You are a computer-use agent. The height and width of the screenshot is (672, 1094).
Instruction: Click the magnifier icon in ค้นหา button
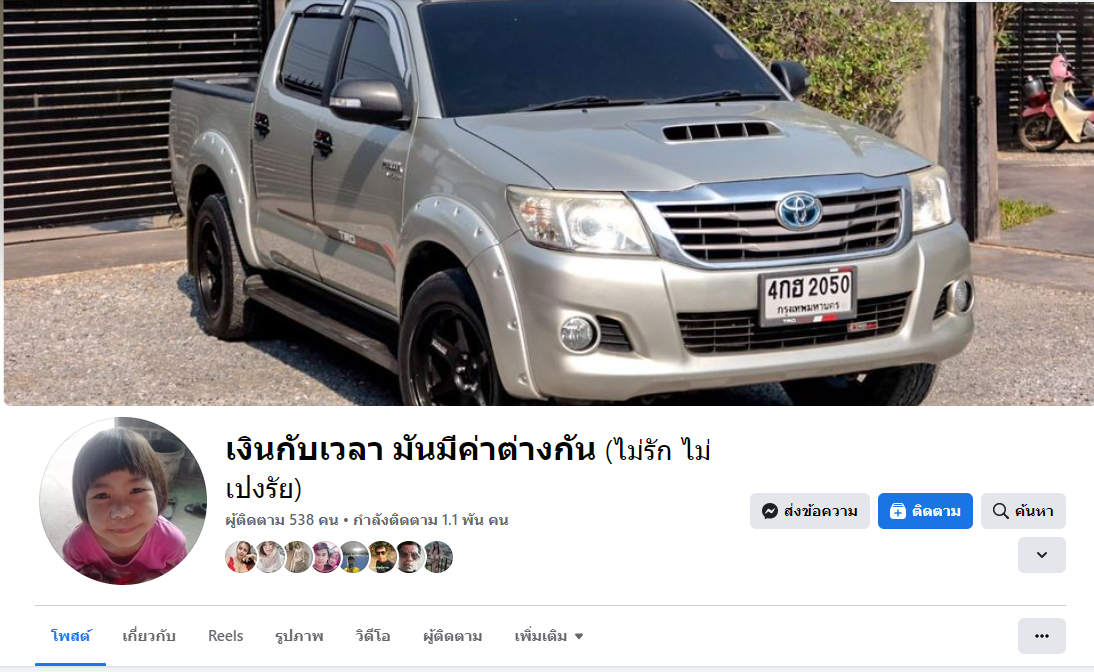(1000, 511)
